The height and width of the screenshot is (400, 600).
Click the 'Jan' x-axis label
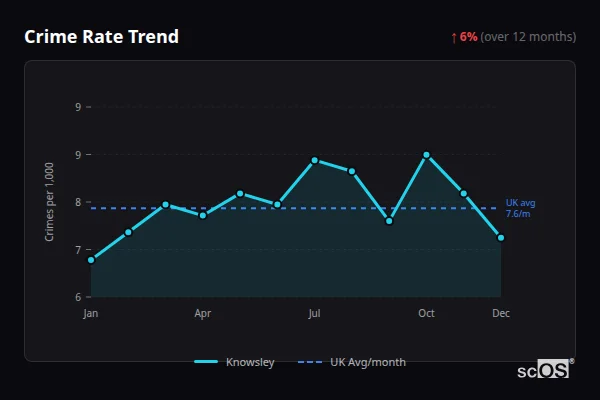pyautogui.click(x=91, y=313)
